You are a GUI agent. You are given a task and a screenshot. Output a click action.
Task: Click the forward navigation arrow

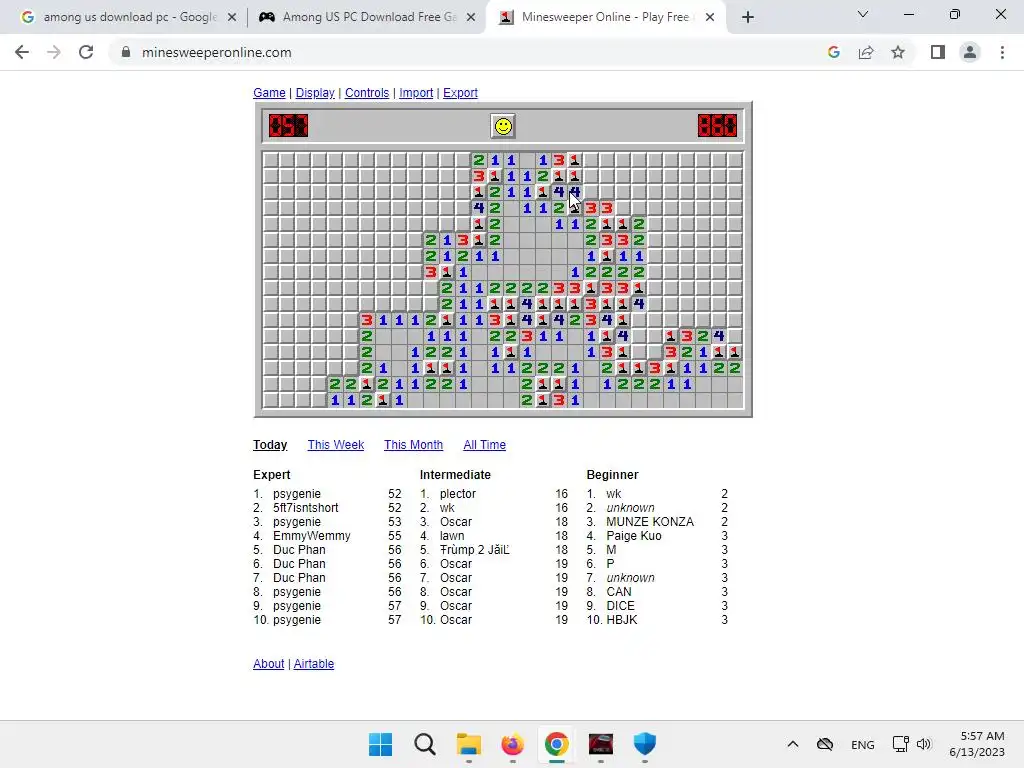click(54, 52)
